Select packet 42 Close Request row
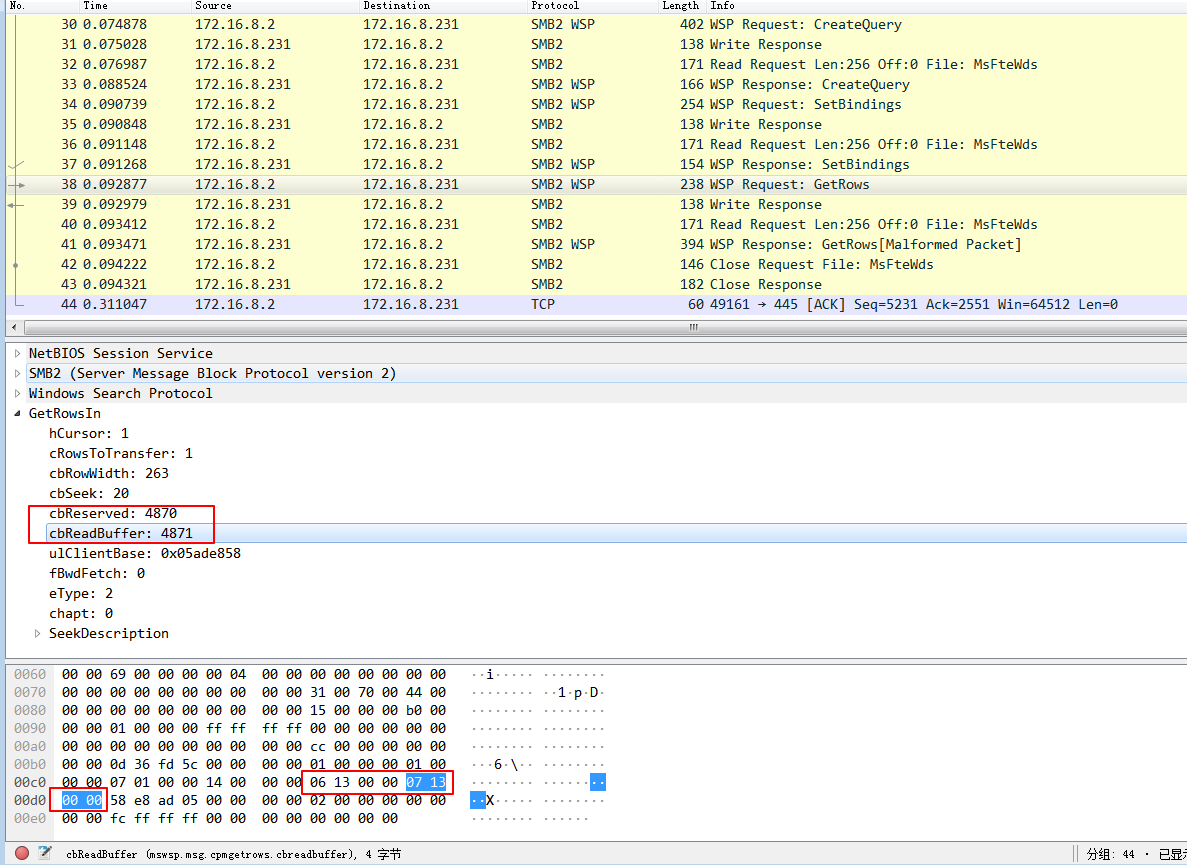Viewport: 1187px width, 865px height. tap(597, 264)
